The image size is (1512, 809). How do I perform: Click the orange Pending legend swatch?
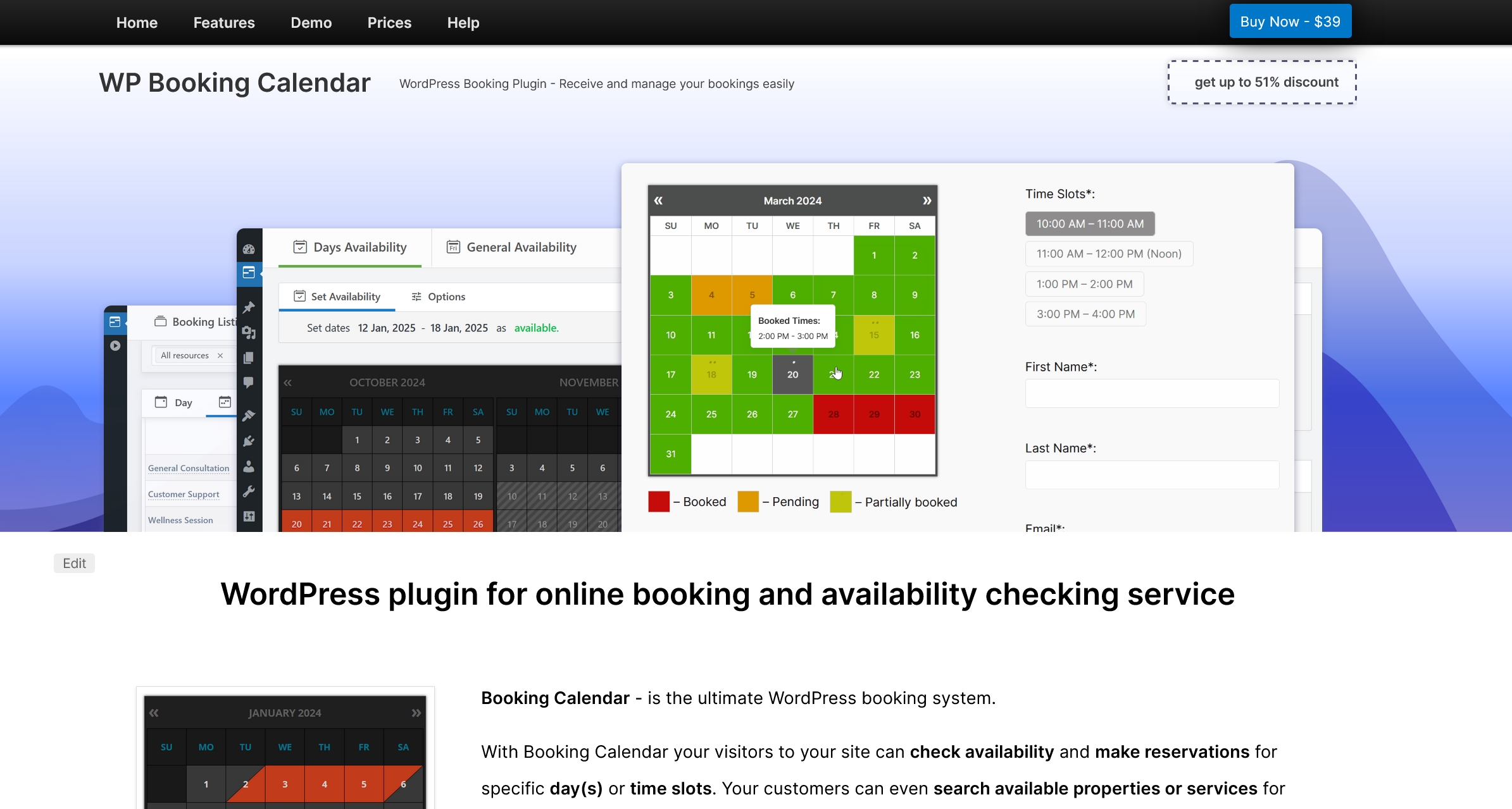point(748,502)
